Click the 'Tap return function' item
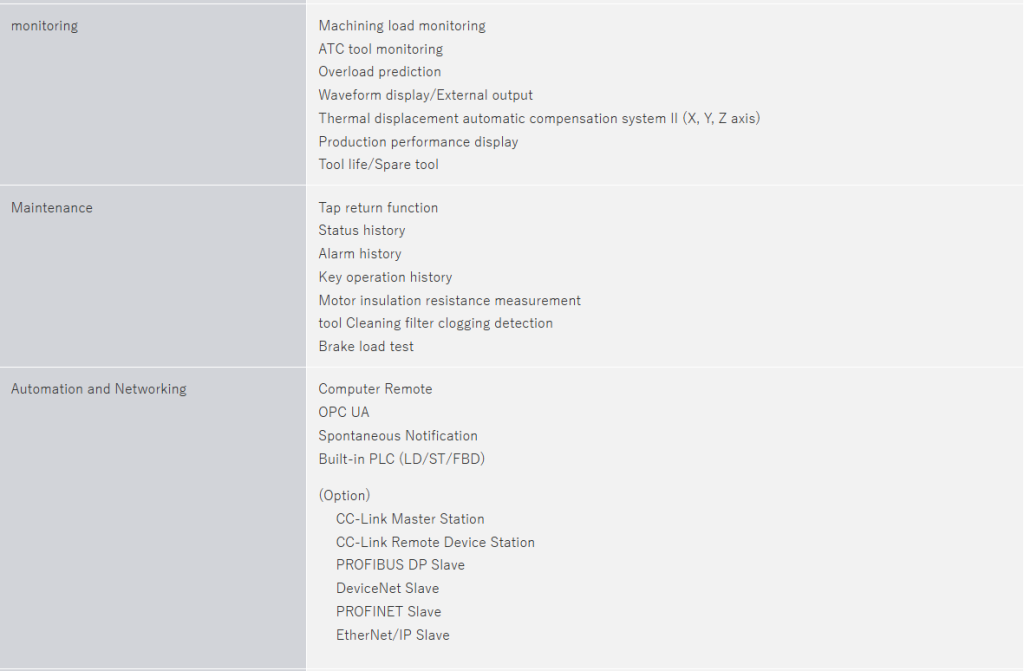The height and width of the screenshot is (671, 1024). click(378, 208)
